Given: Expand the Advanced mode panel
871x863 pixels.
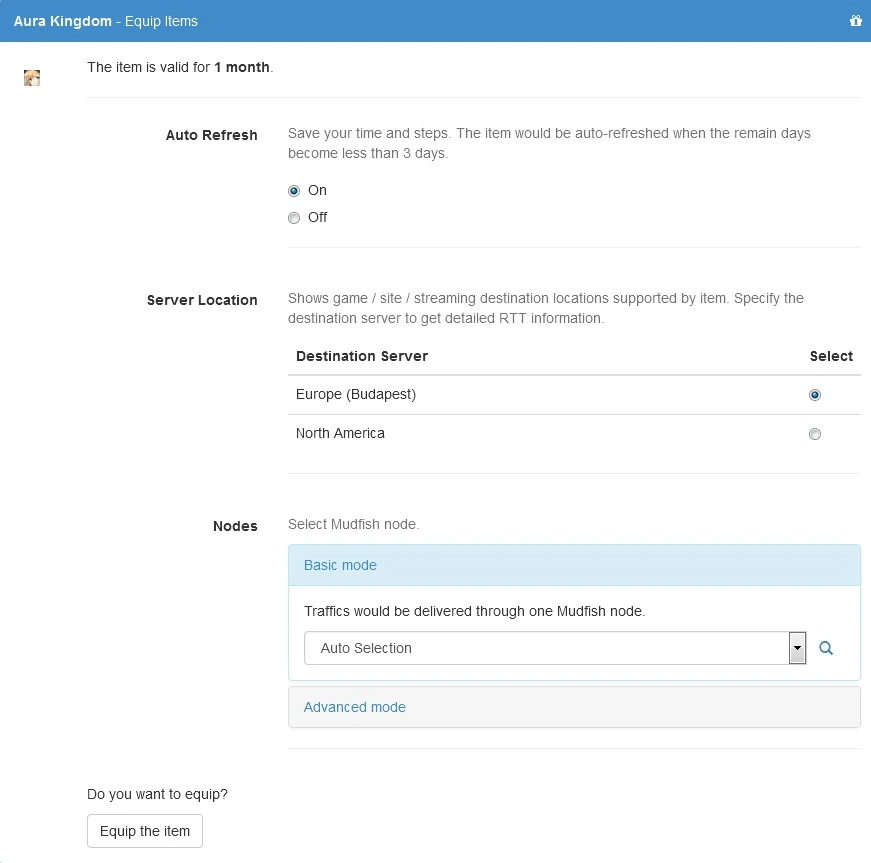Looking at the screenshot, I should click(x=355, y=707).
